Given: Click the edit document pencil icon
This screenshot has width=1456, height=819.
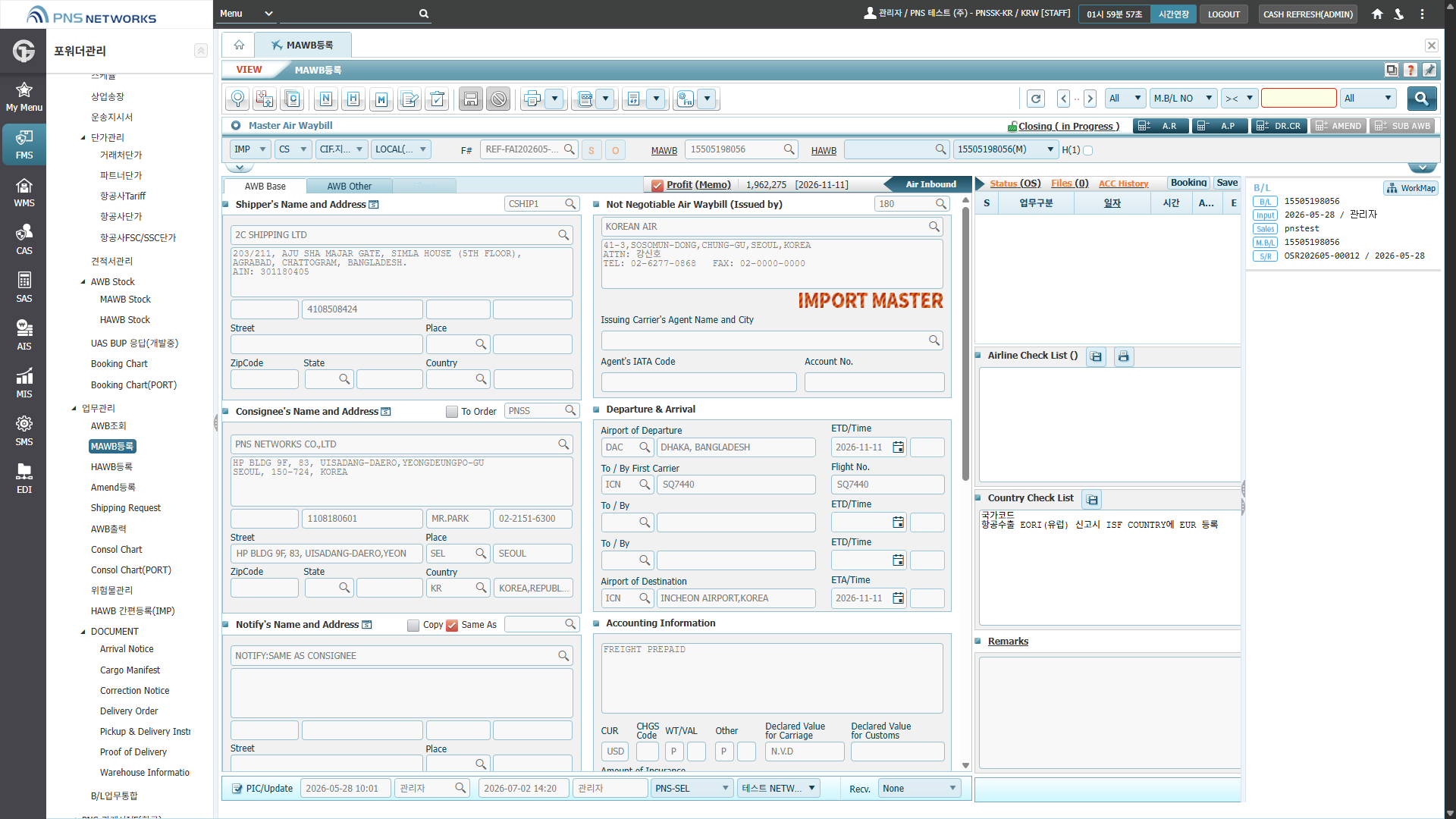Looking at the screenshot, I should click(x=409, y=99).
